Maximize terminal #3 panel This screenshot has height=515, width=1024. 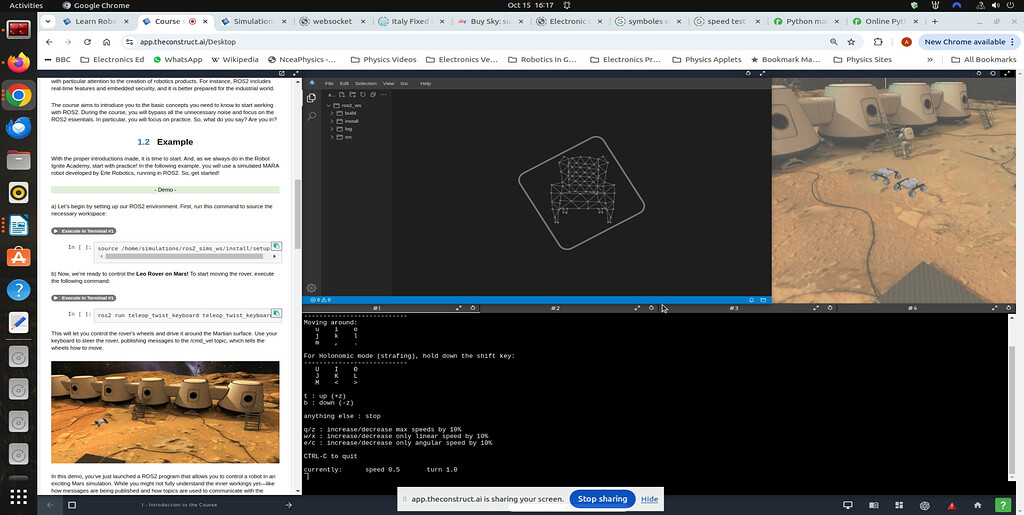[816, 307]
